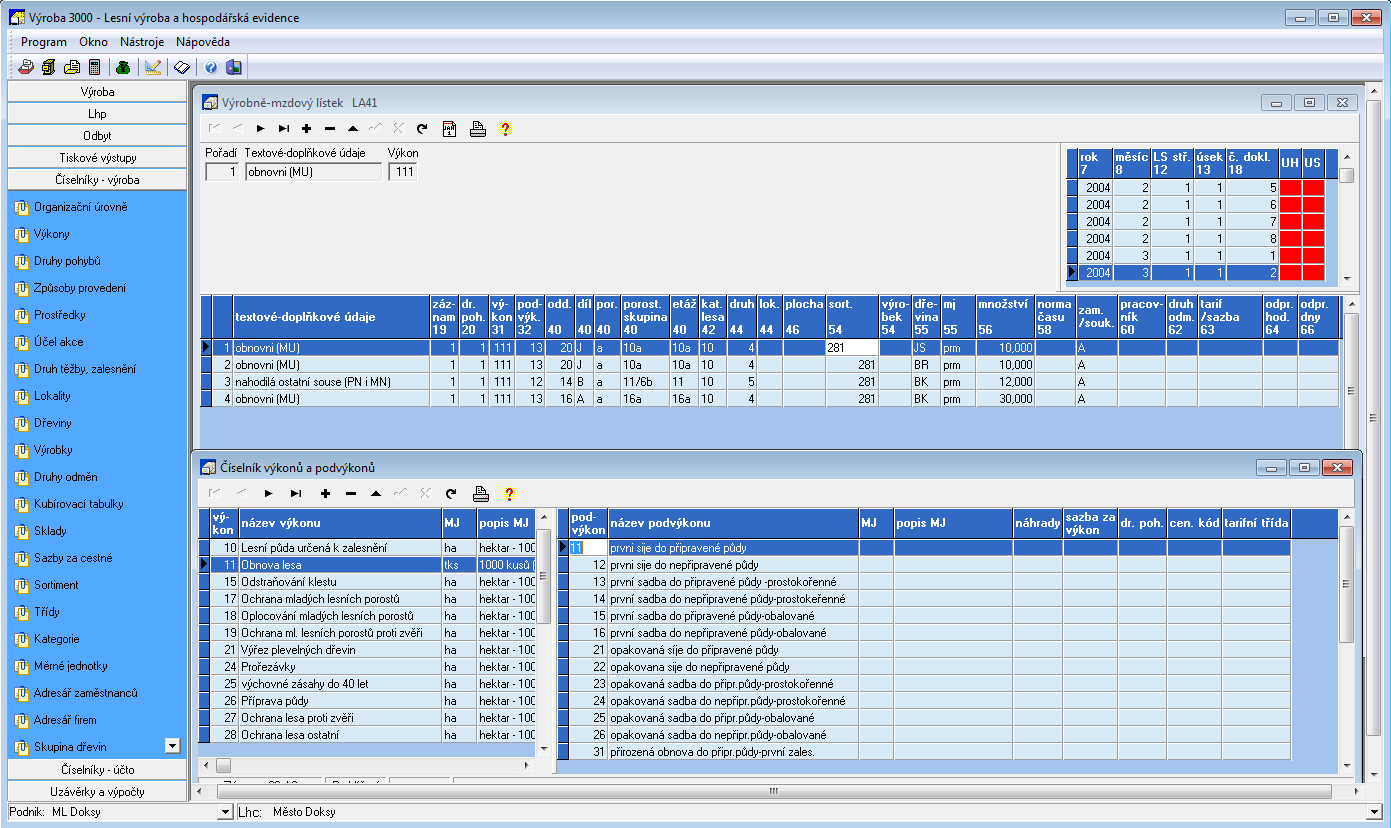The image size is (1391, 828).
Task: Open help in Číselník výkonů toolbar
Action: pyautogui.click(x=509, y=493)
